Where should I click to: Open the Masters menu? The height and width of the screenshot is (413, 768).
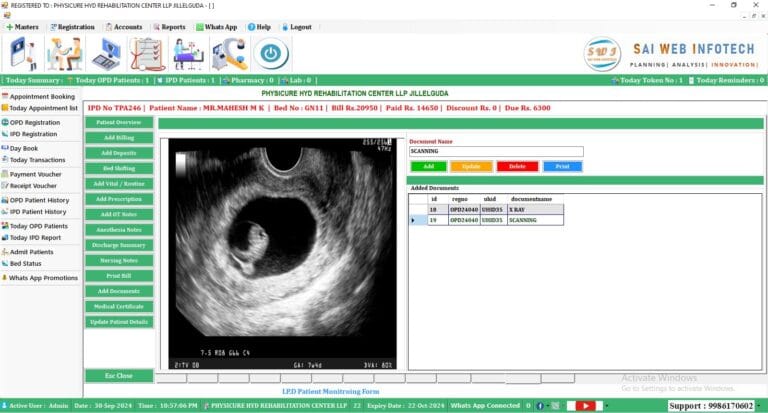[x=22, y=27]
